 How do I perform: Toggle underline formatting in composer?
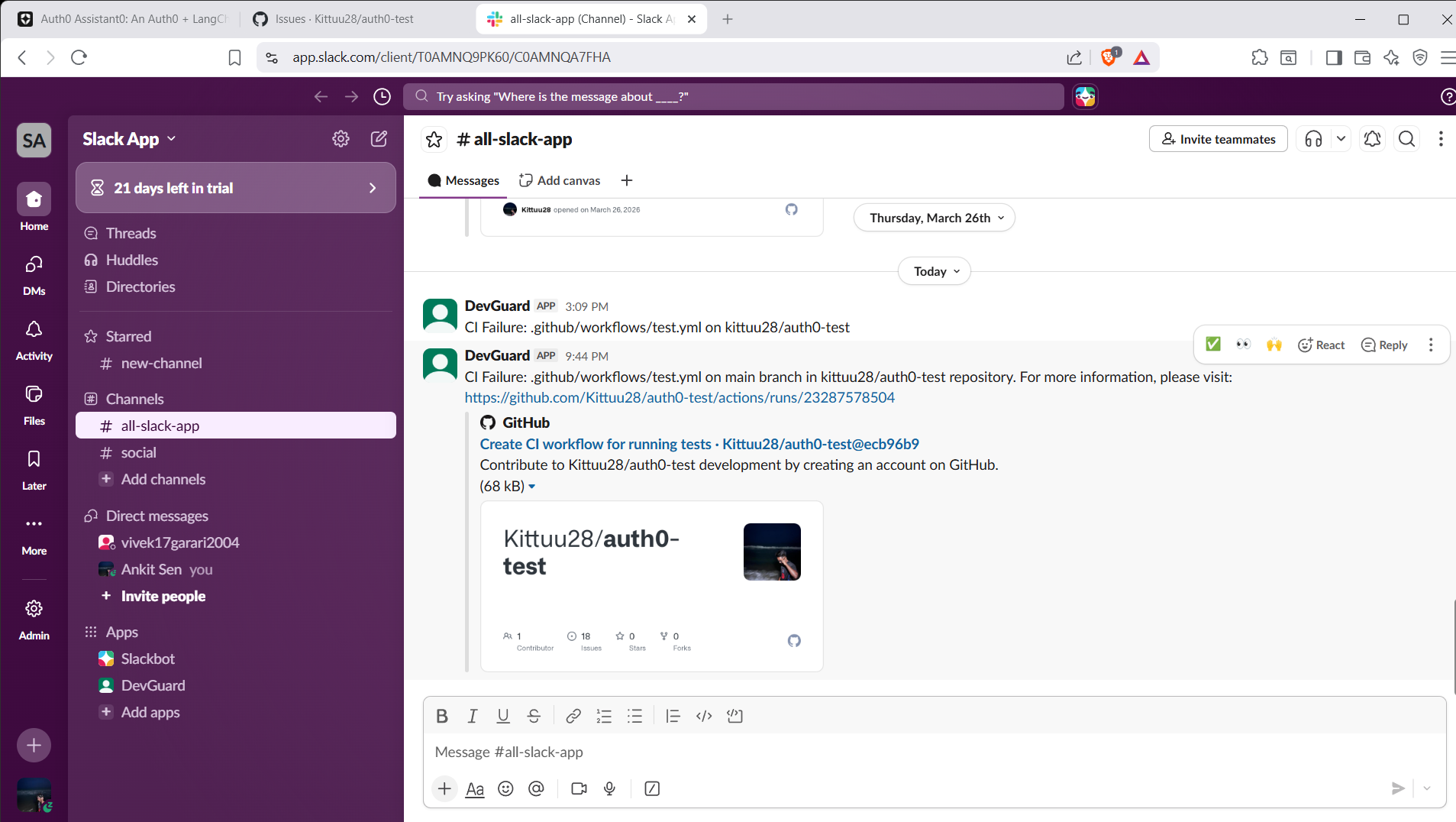tap(503, 716)
